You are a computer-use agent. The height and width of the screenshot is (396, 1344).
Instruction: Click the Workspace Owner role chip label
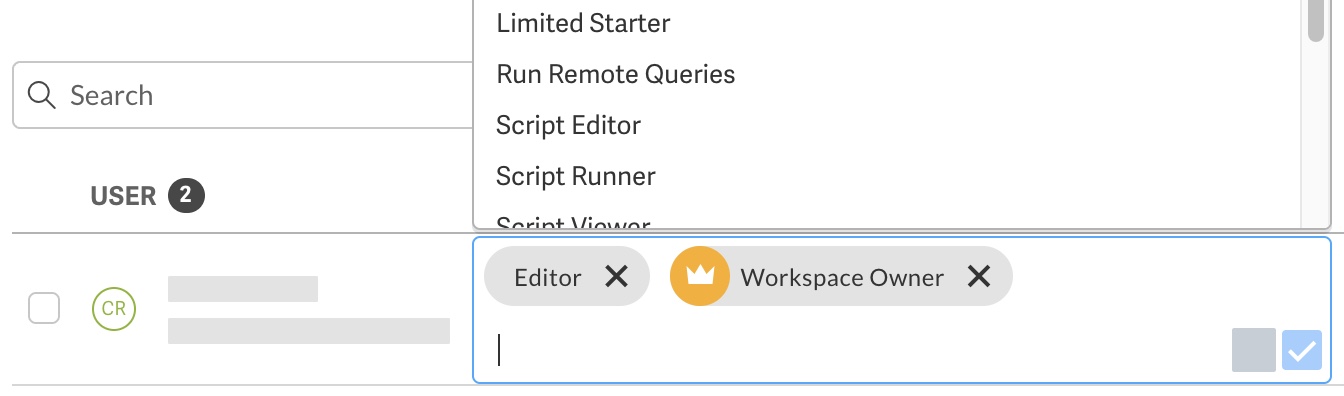point(842,277)
